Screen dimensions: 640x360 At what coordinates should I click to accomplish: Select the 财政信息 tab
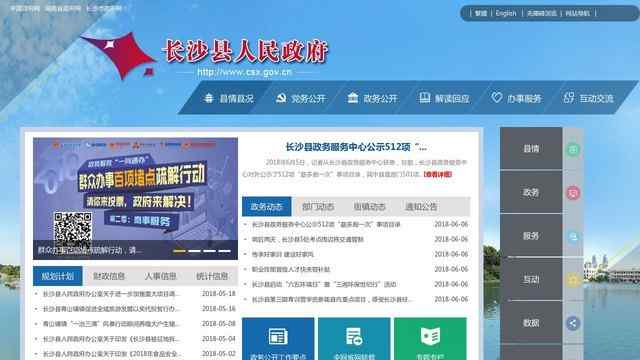tap(109, 276)
